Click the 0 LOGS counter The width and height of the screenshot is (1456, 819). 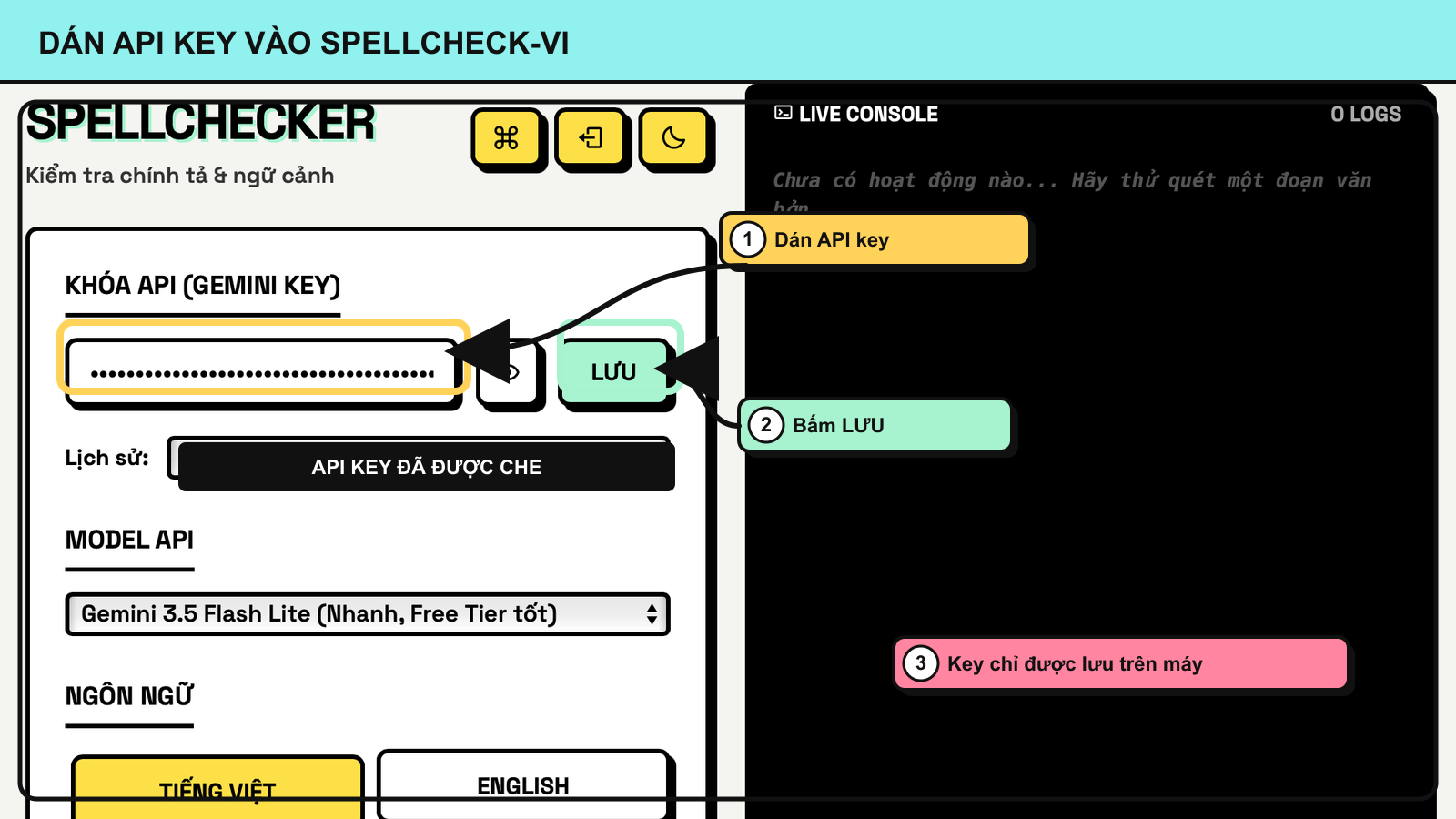click(x=1366, y=115)
